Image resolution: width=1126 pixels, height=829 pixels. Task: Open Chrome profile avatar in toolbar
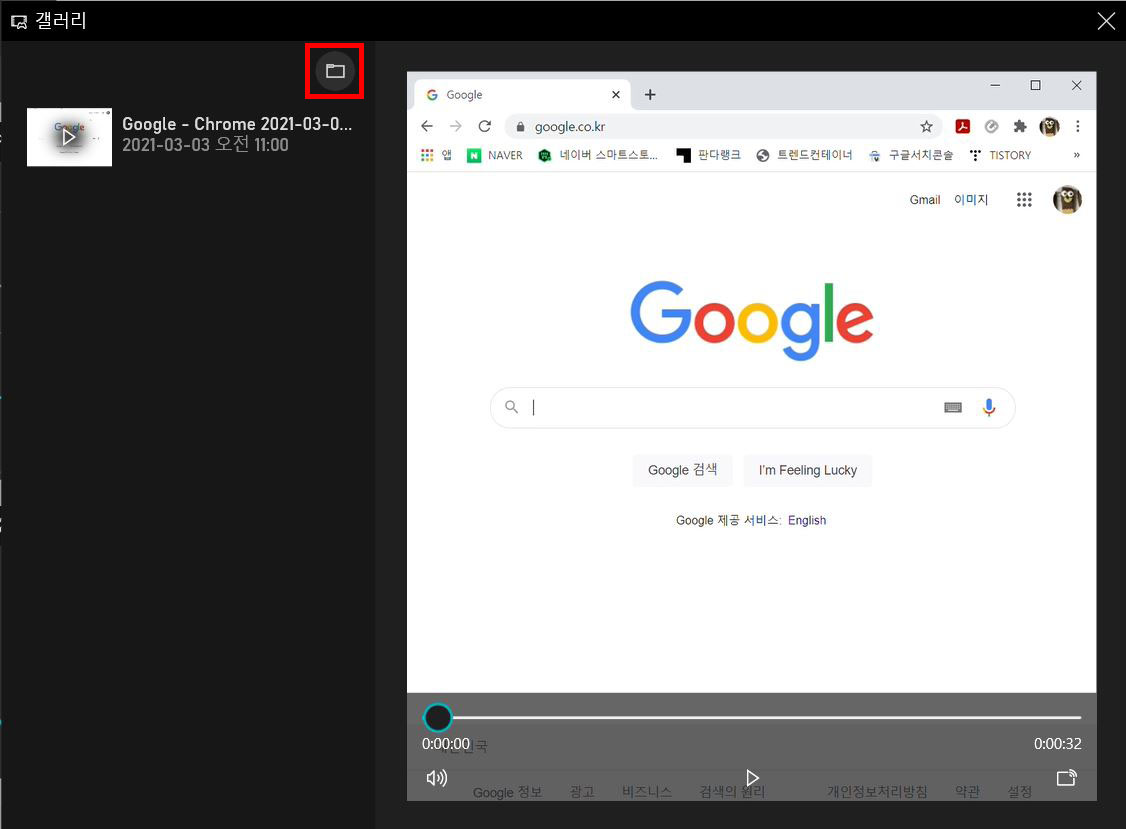[x=1049, y=126]
